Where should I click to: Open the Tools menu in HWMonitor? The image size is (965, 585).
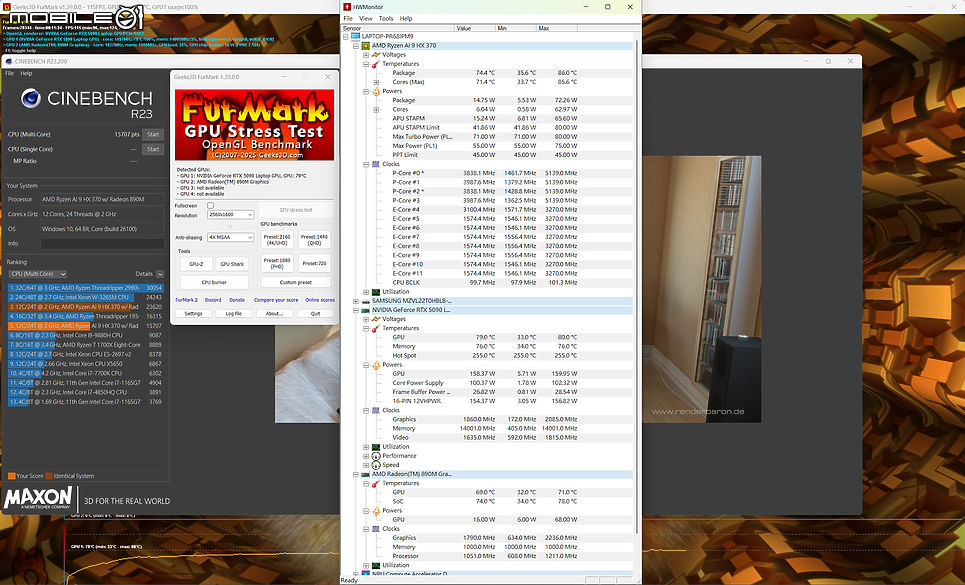[386, 18]
